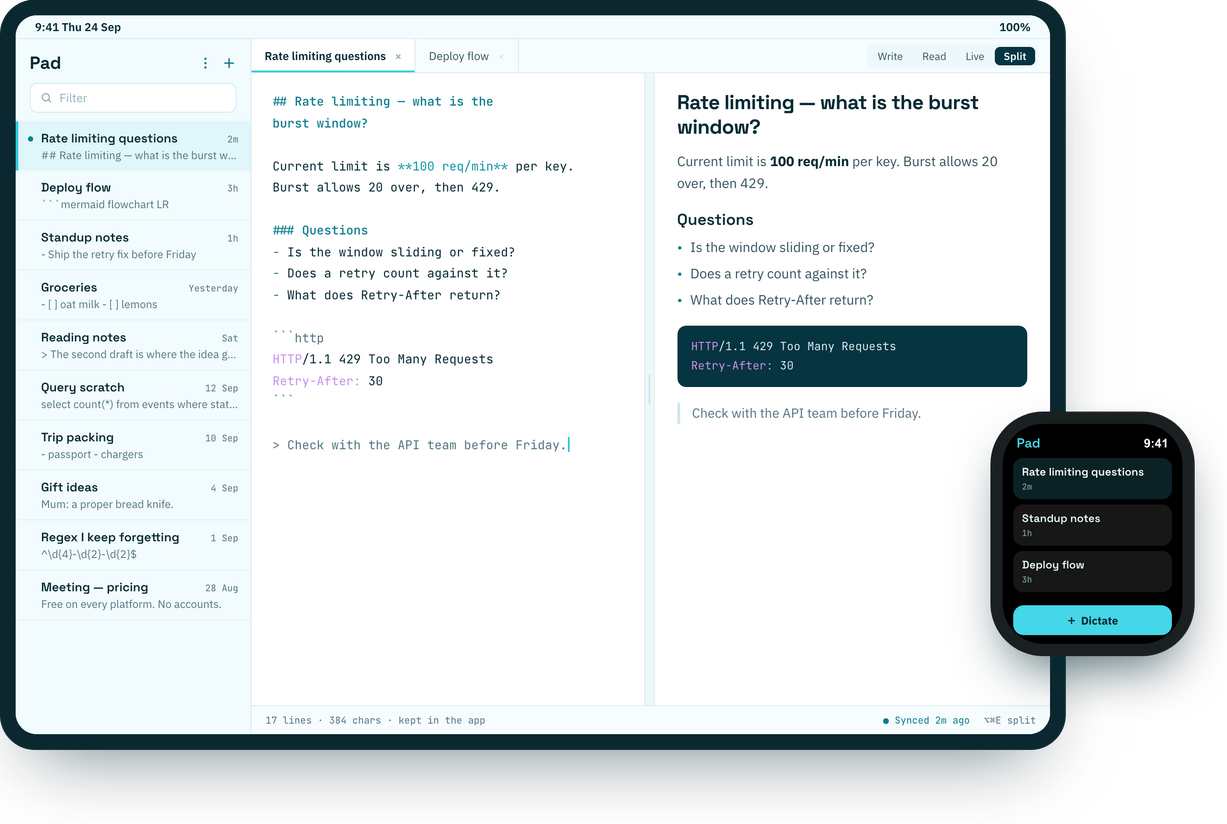The width and height of the screenshot is (1227, 824).
Task: Click the unsaved dot on Rate limiting questions
Action: [31, 139]
